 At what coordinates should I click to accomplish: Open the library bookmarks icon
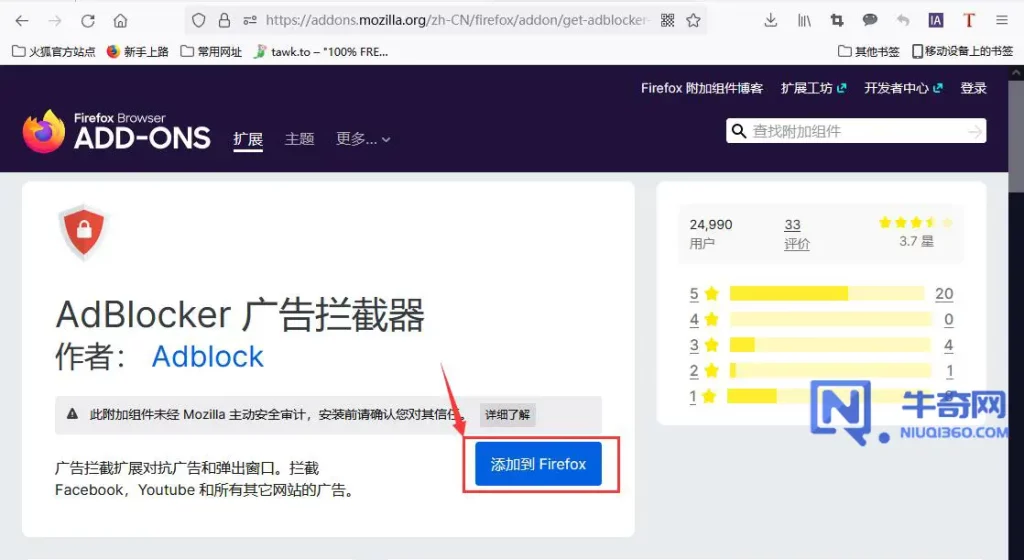tap(804, 21)
